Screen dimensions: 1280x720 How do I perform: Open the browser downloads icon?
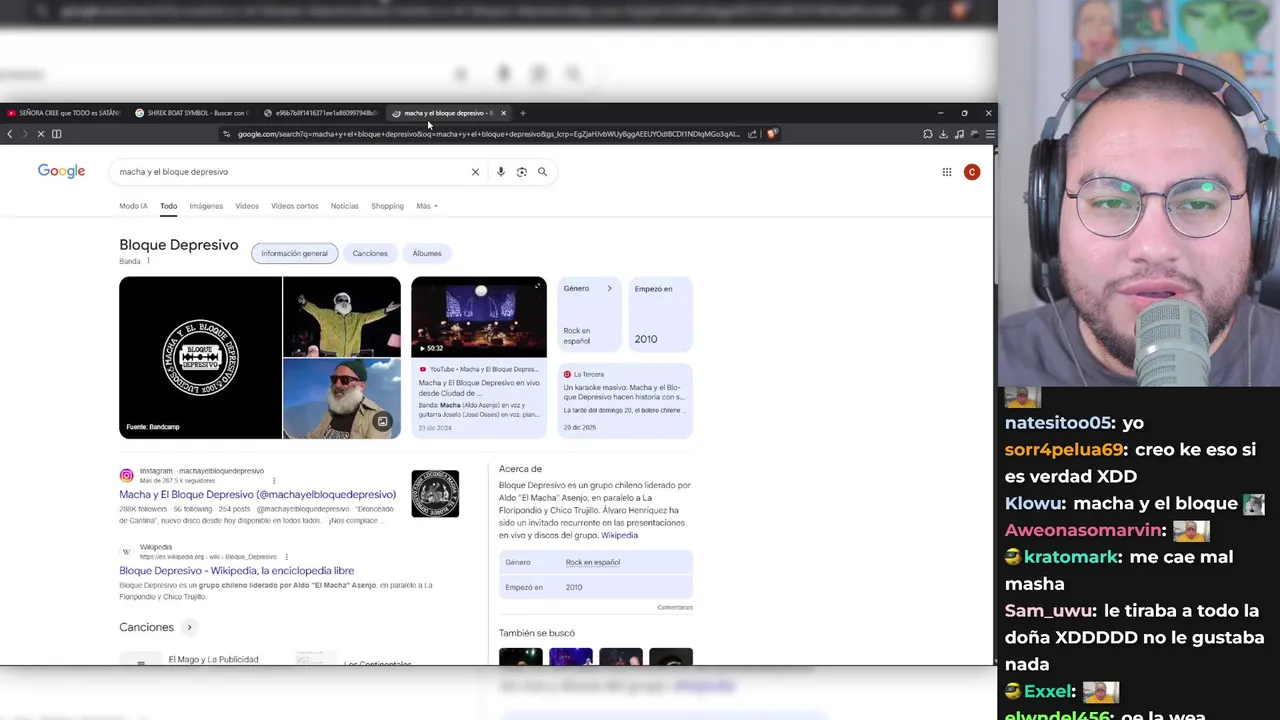point(943,134)
